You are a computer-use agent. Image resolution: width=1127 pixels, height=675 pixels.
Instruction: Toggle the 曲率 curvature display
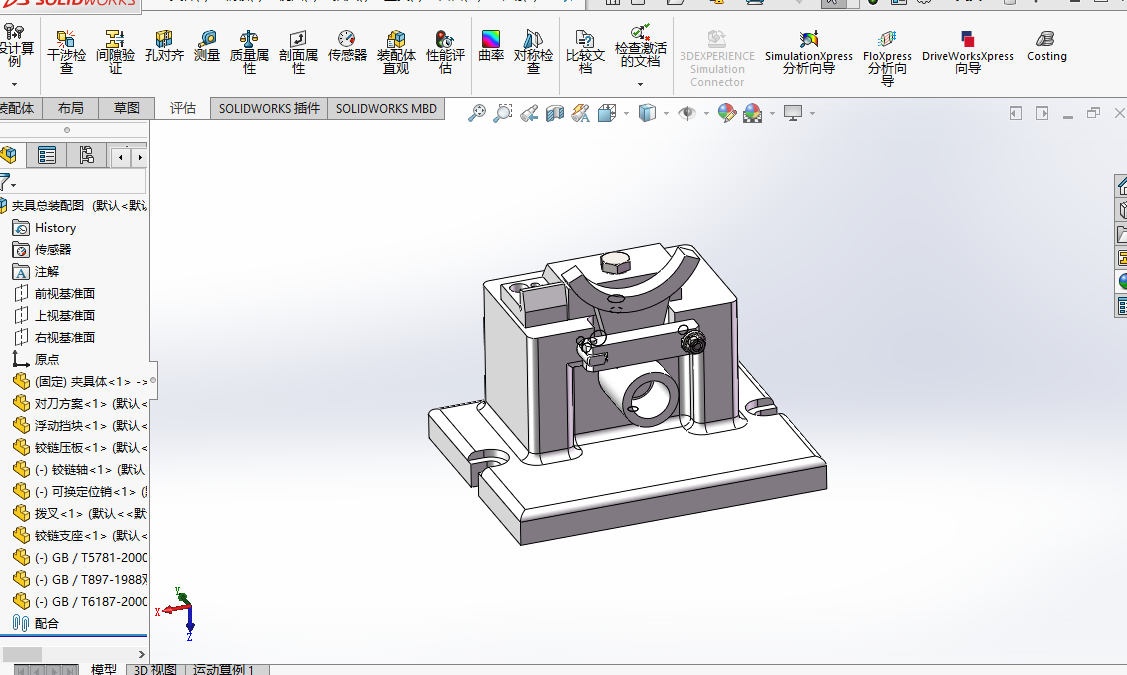click(491, 47)
